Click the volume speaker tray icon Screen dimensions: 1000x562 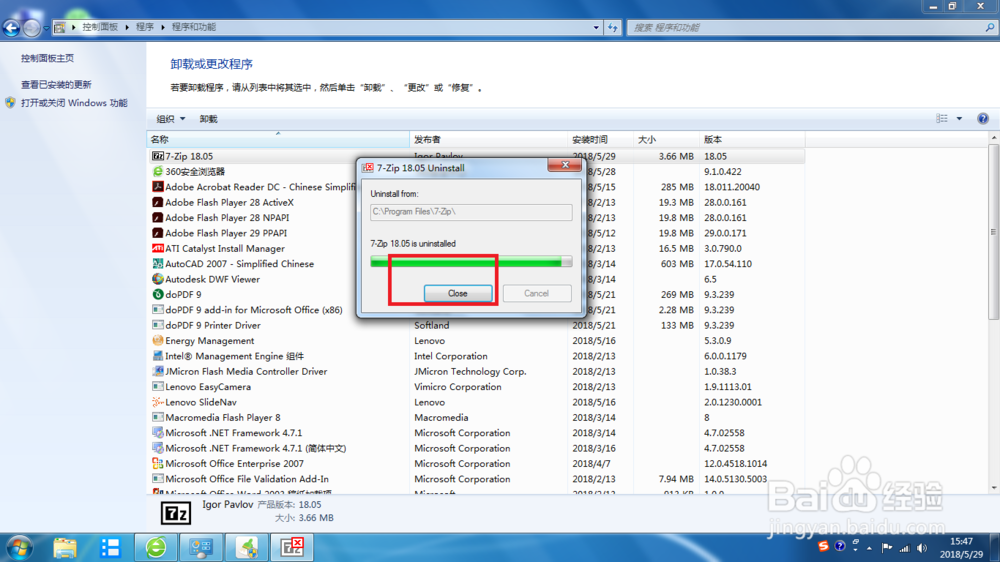pyautogui.click(x=922, y=548)
